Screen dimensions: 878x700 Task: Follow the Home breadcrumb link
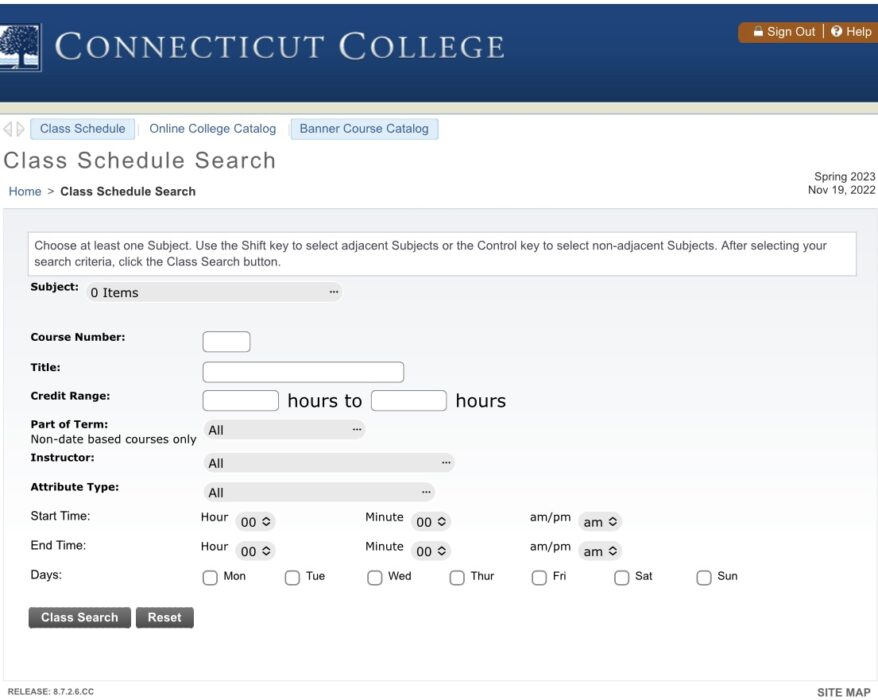pyautogui.click(x=25, y=192)
